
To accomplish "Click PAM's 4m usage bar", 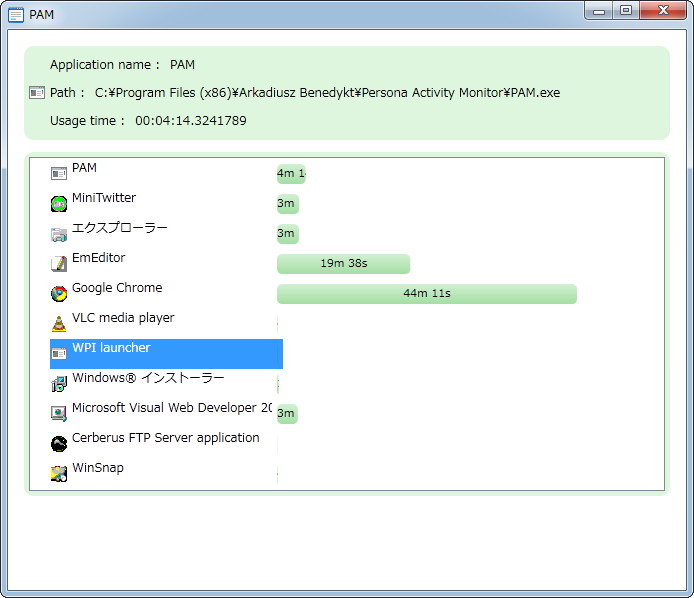I will [x=291, y=174].
